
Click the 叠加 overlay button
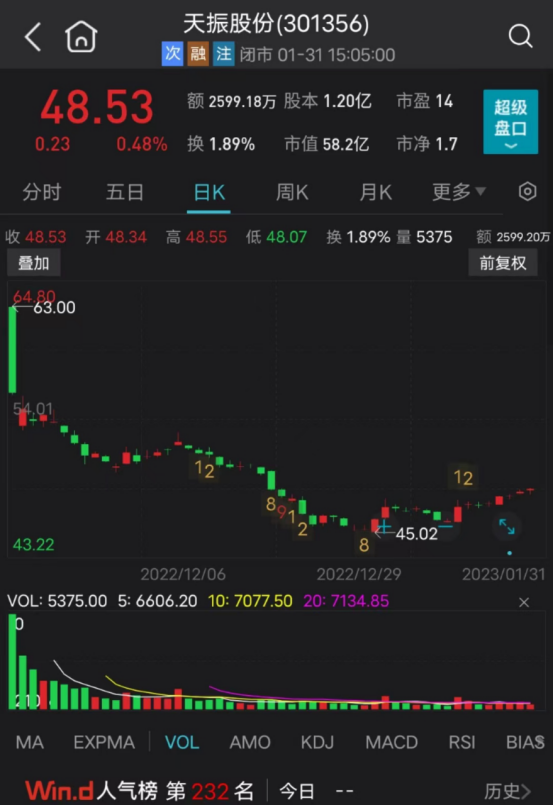click(x=34, y=263)
